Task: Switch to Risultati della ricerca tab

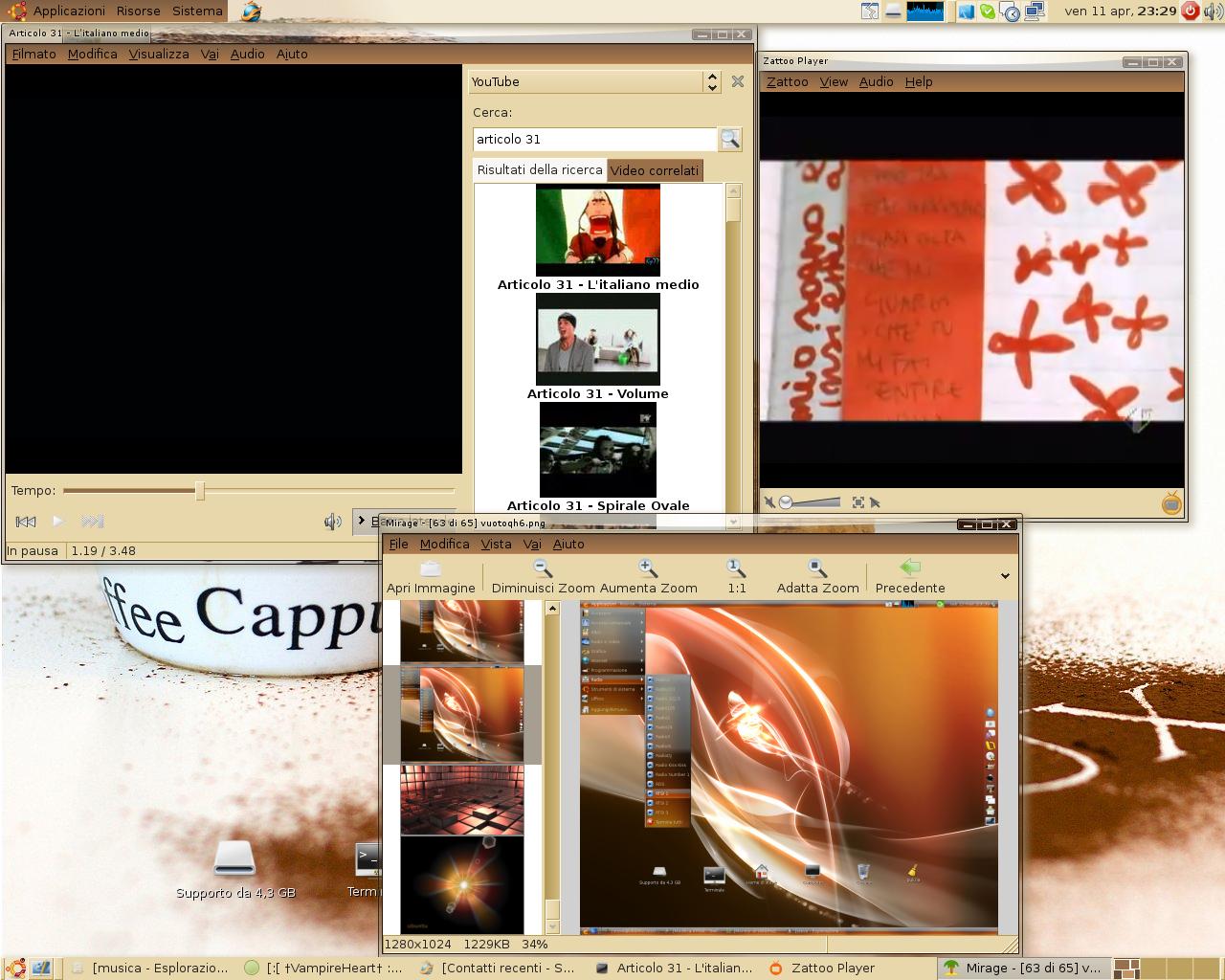Action: pos(540,169)
